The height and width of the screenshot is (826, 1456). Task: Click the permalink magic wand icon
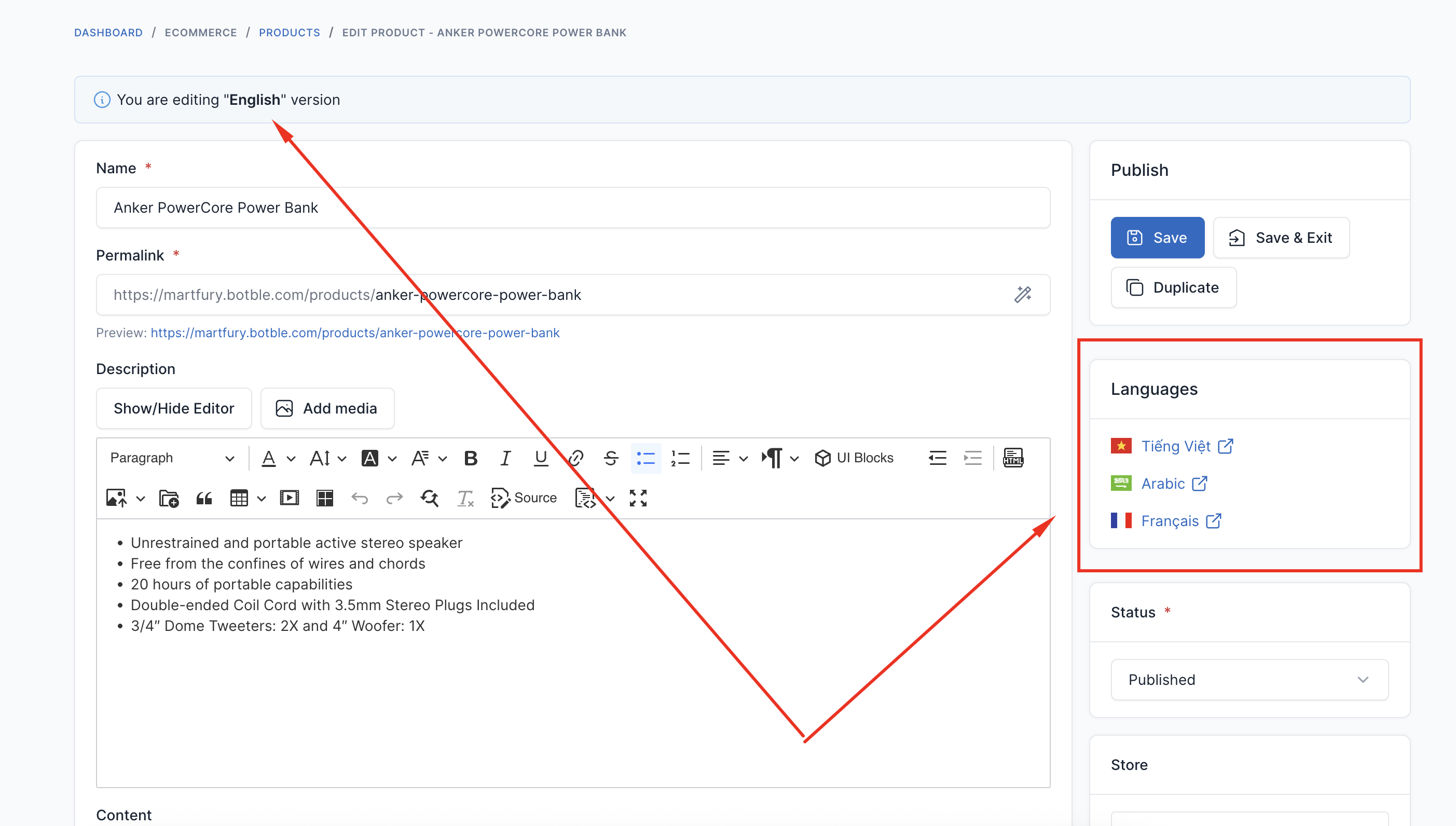point(1023,295)
